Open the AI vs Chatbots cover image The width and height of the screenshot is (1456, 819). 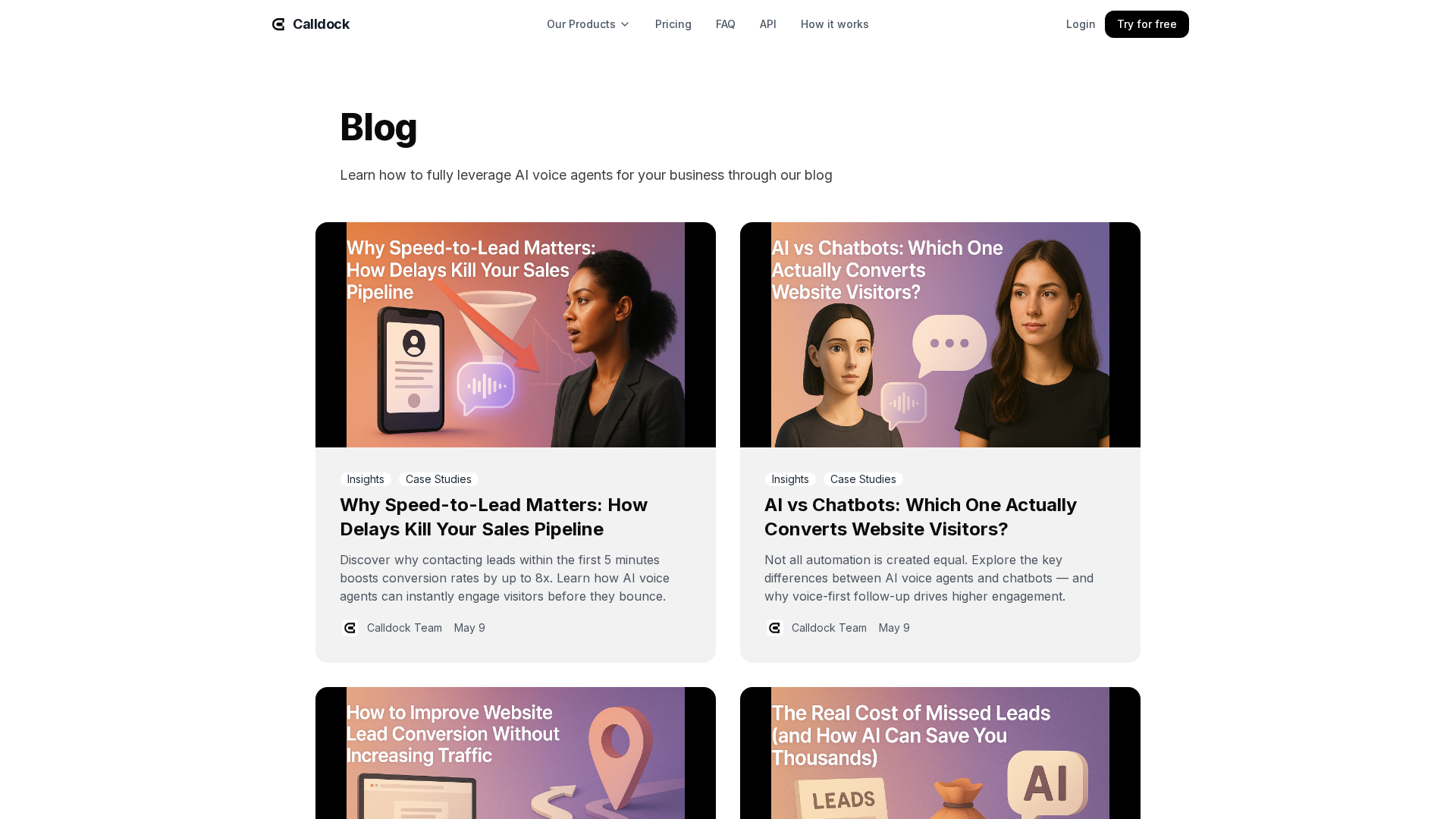(940, 334)
